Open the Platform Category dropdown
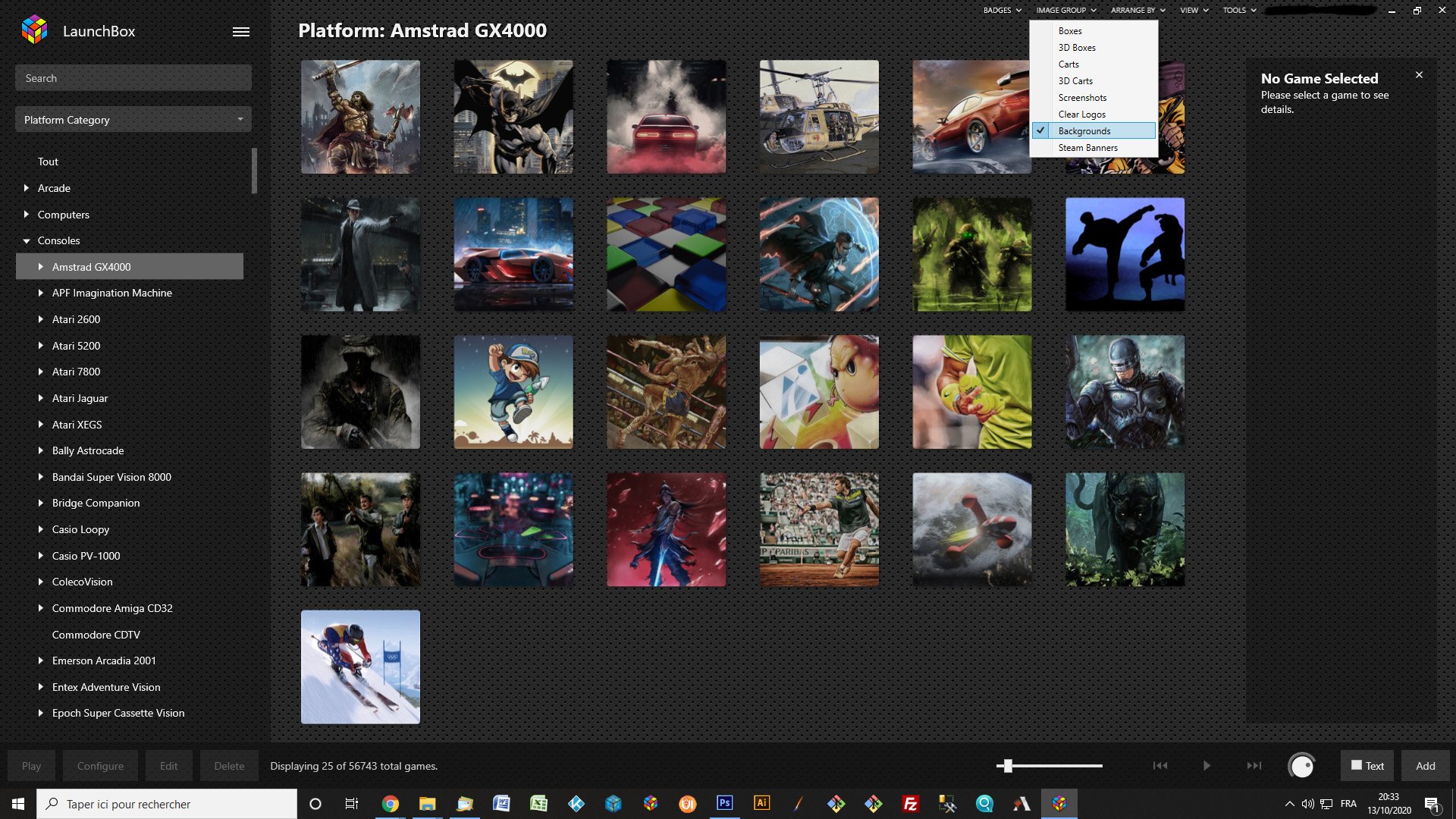Screen dimensions: 1456x819 [133, 120]
